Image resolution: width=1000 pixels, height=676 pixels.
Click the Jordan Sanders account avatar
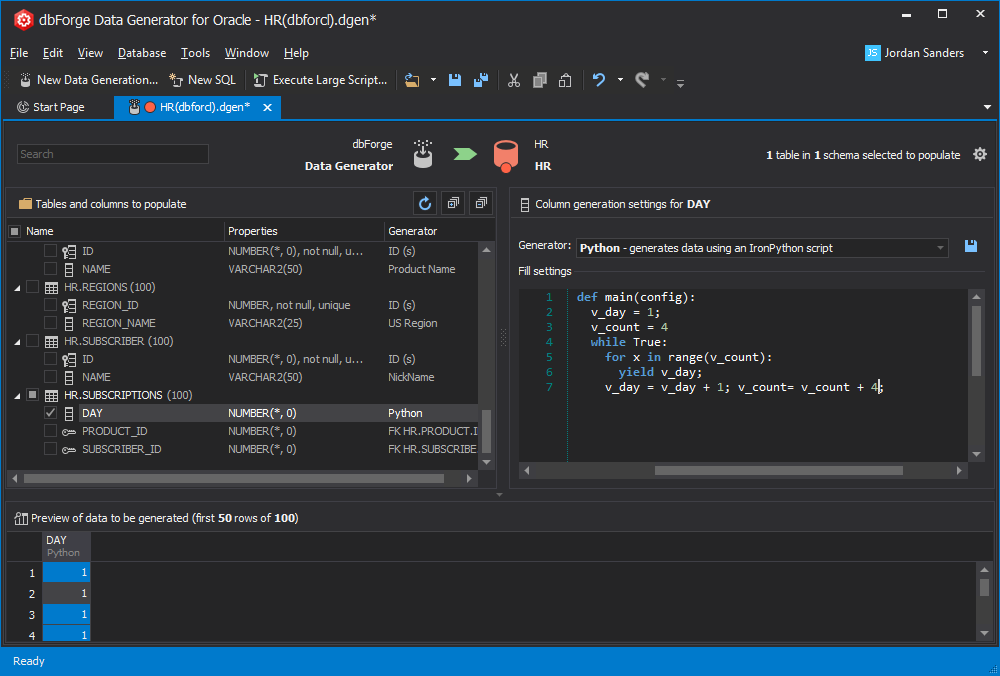click(872, 53)
